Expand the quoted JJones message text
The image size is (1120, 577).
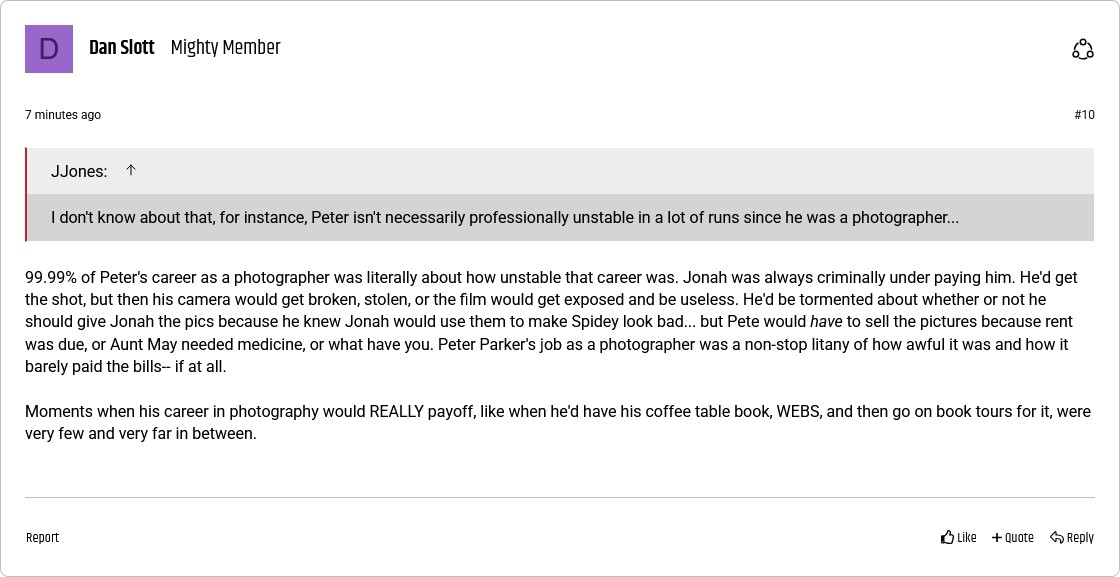click(505, 218)
